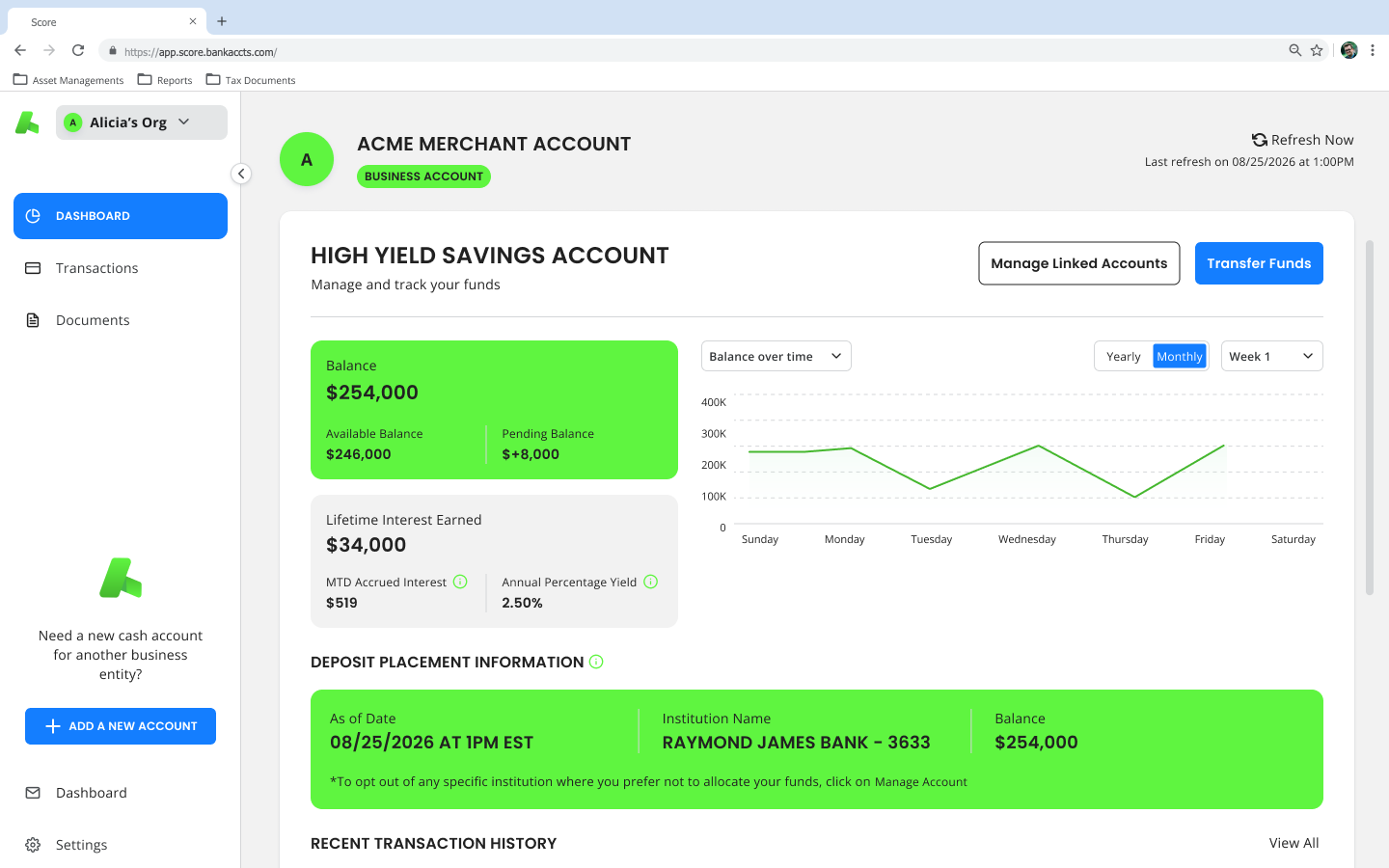The image size is (1389, 868).
Task: Click the BUSINESS ACCOUNT badge
Action: tap(423, 176)
